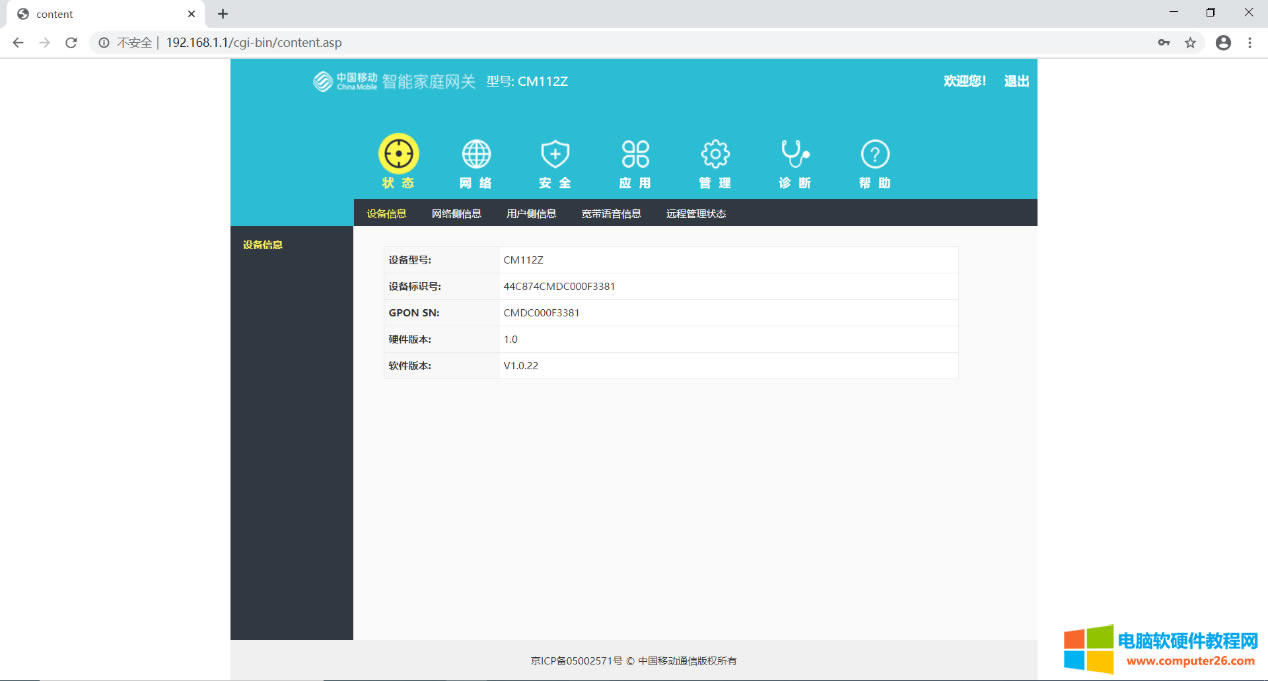Click inside the browser address bar
Screen dimensions: 1268x681
[400, 43]
